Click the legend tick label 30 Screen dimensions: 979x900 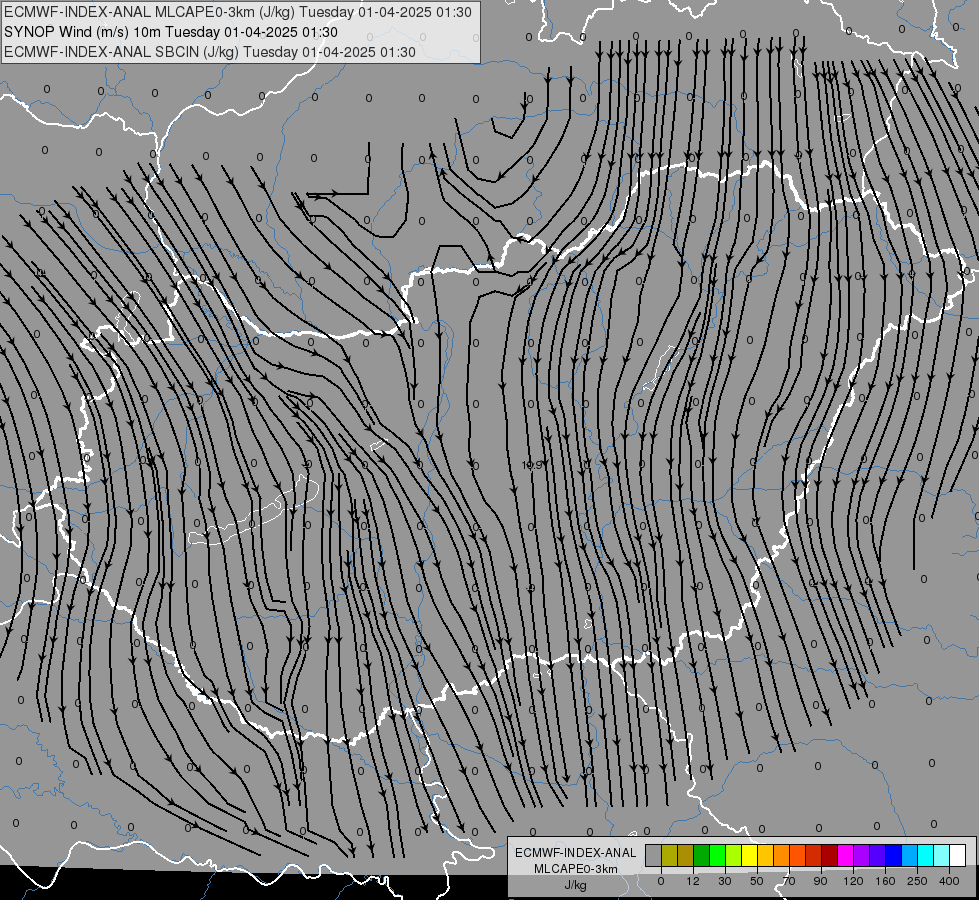click(x=725, y=881)
